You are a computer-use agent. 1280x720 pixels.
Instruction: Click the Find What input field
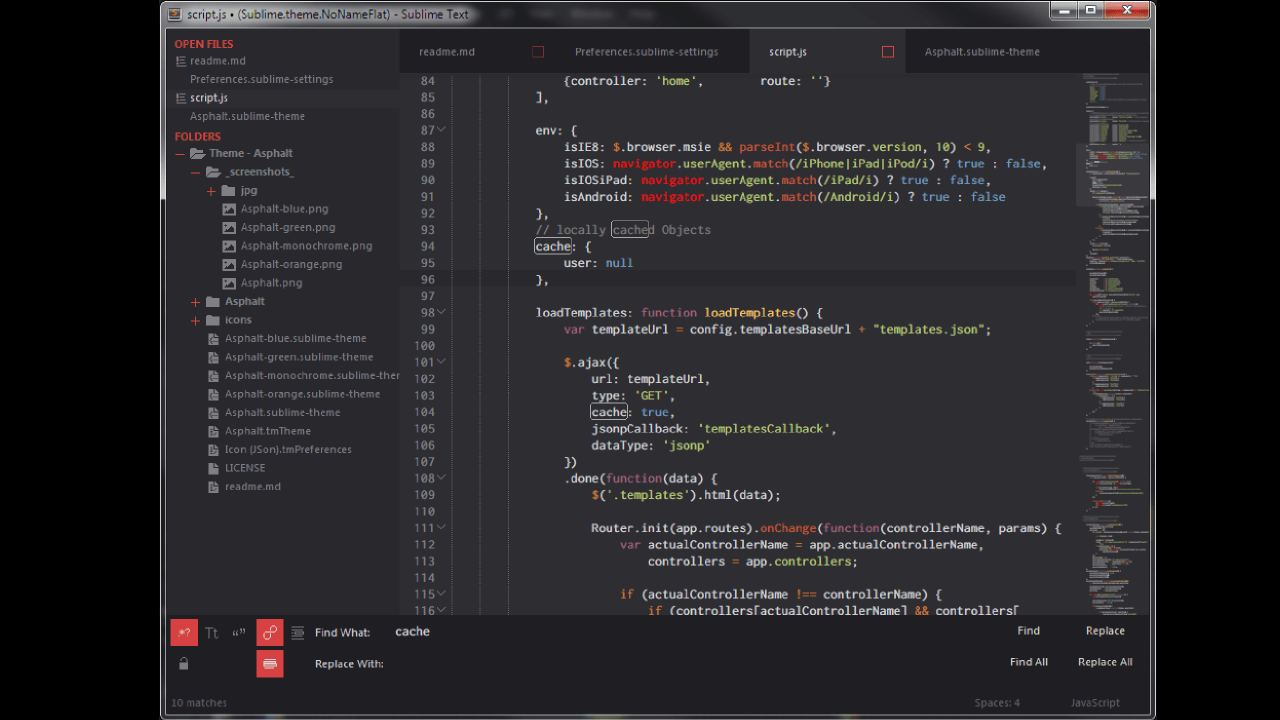pos(690,632)
